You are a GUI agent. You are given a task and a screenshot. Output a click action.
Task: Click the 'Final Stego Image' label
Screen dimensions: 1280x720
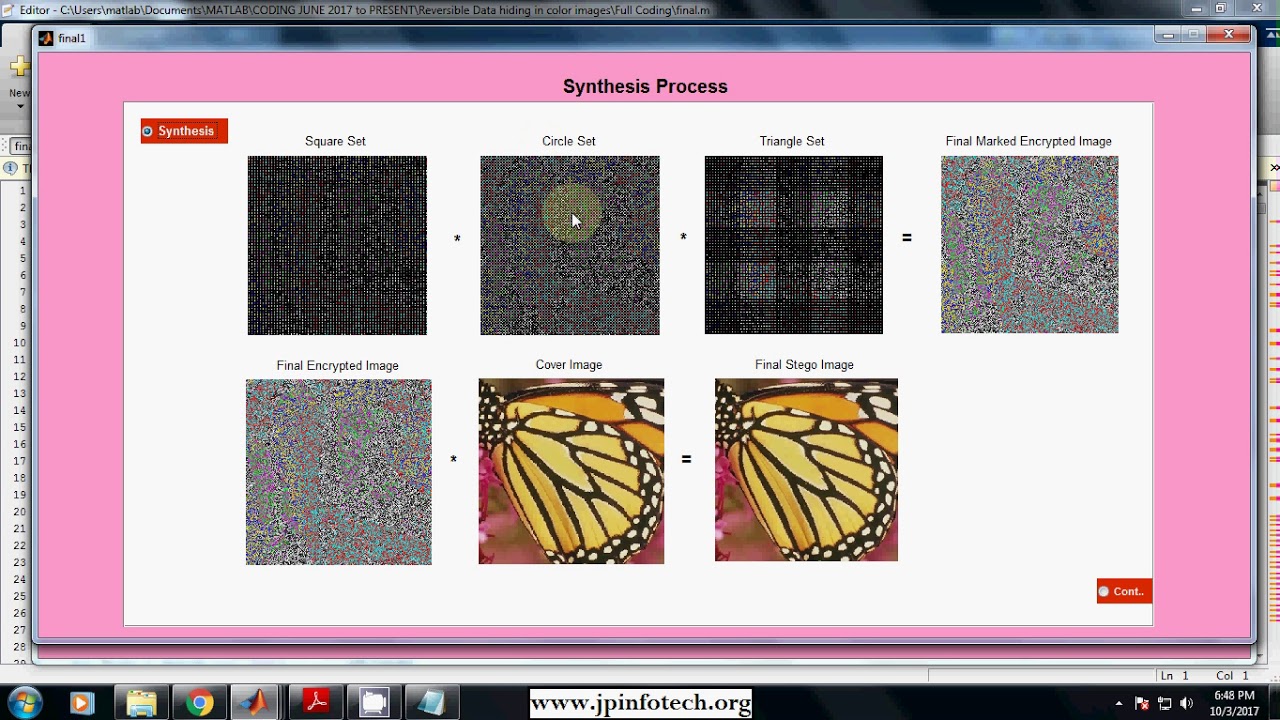click(804, 365)
